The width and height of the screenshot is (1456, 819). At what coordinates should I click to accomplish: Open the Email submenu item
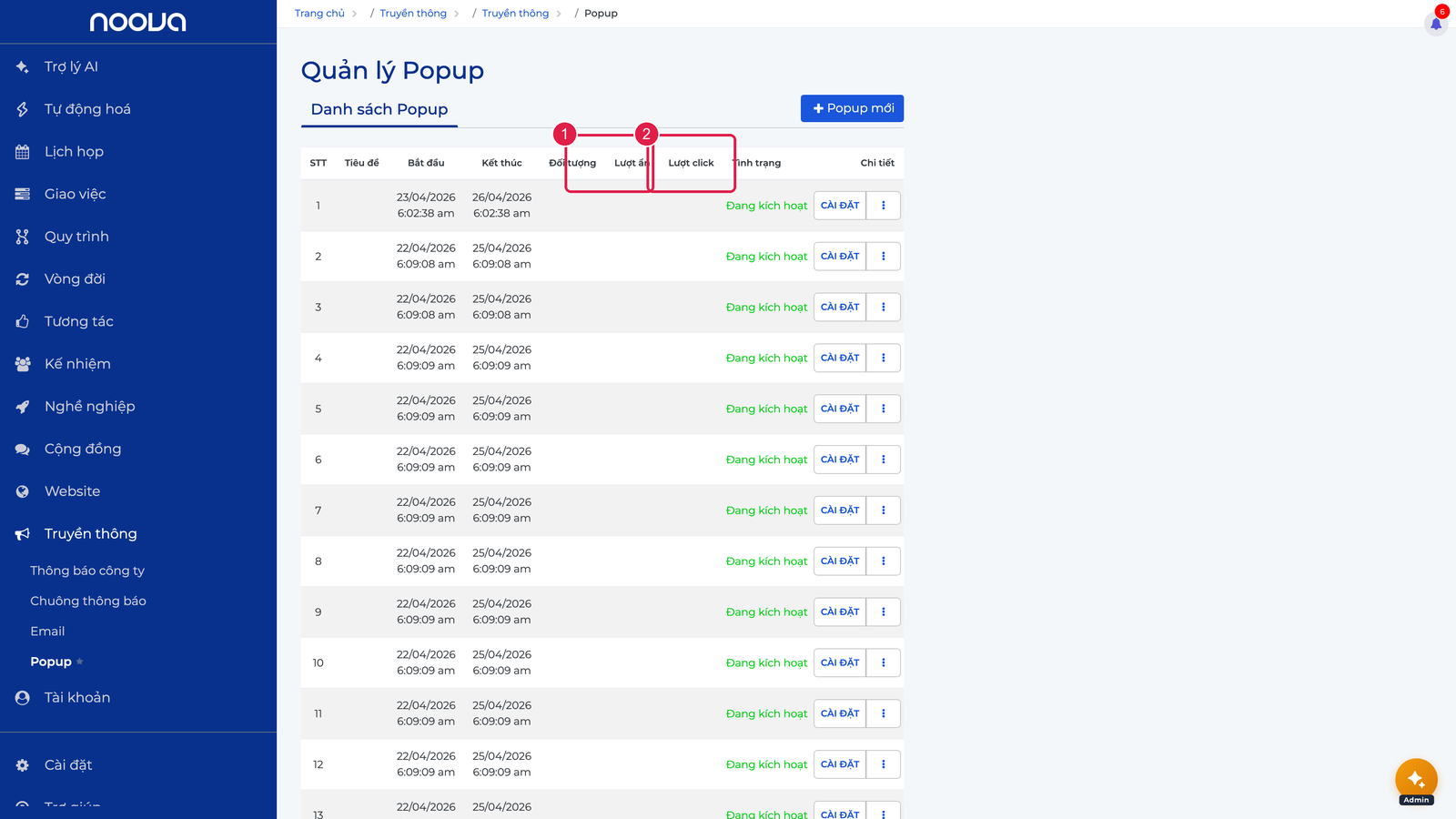pyautogui.click(x=47, y=632)
